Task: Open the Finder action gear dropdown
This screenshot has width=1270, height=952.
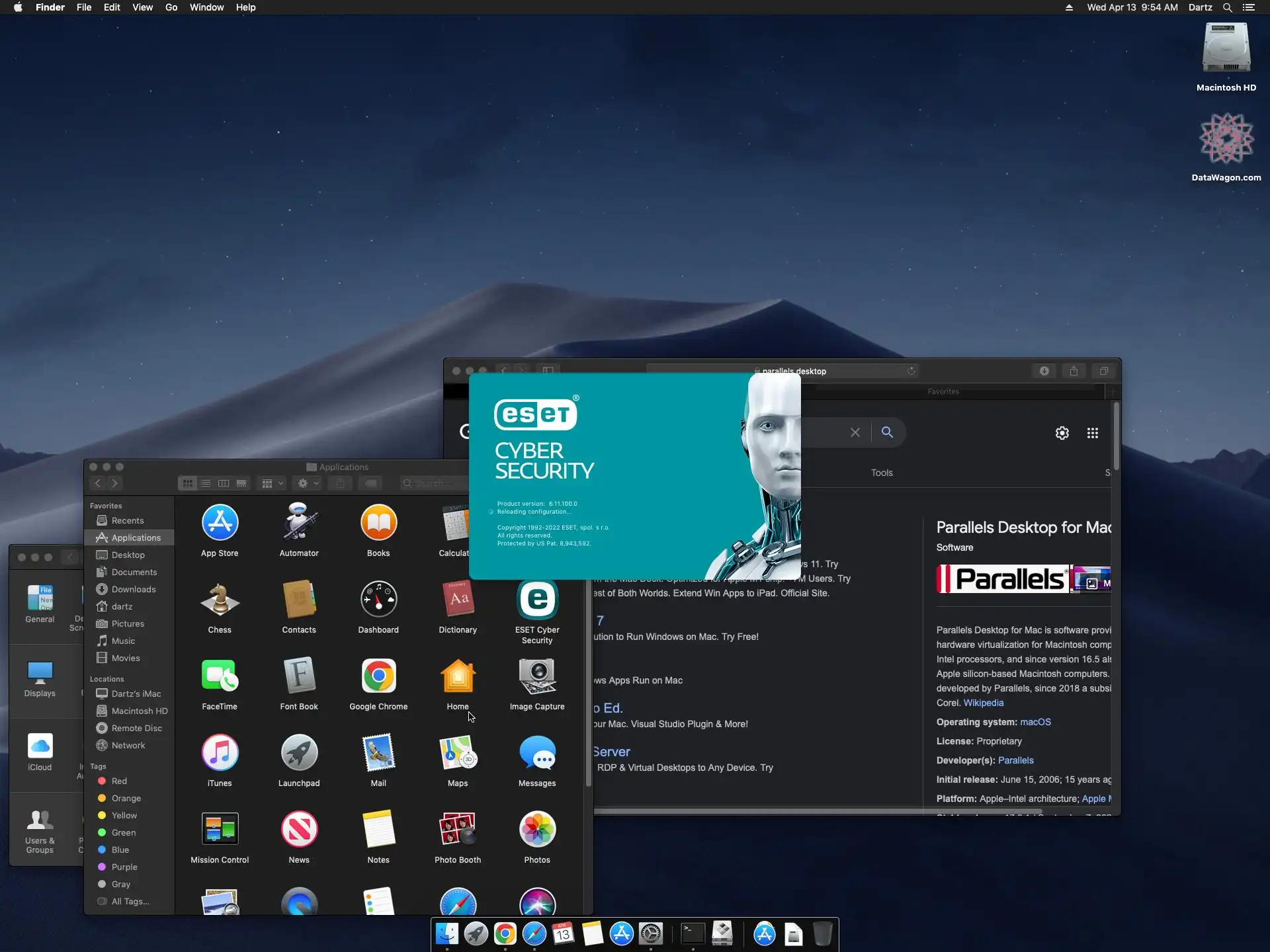Action: [x=308, y=483]
